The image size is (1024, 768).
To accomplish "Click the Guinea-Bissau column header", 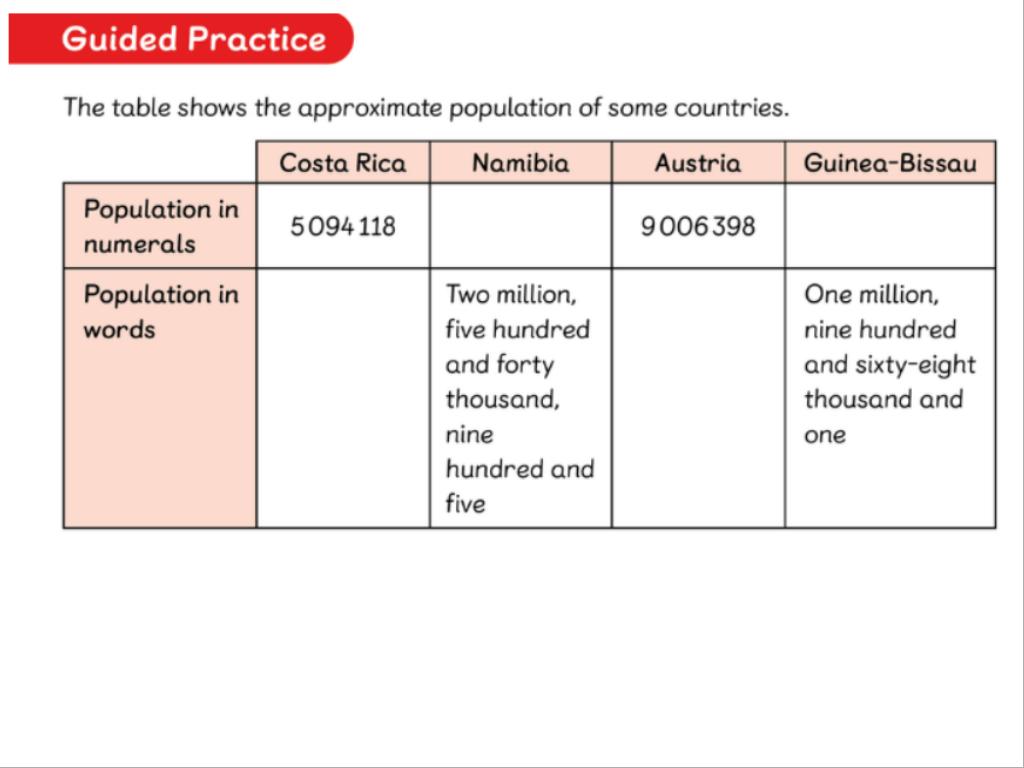I will (x=889, y=163).
